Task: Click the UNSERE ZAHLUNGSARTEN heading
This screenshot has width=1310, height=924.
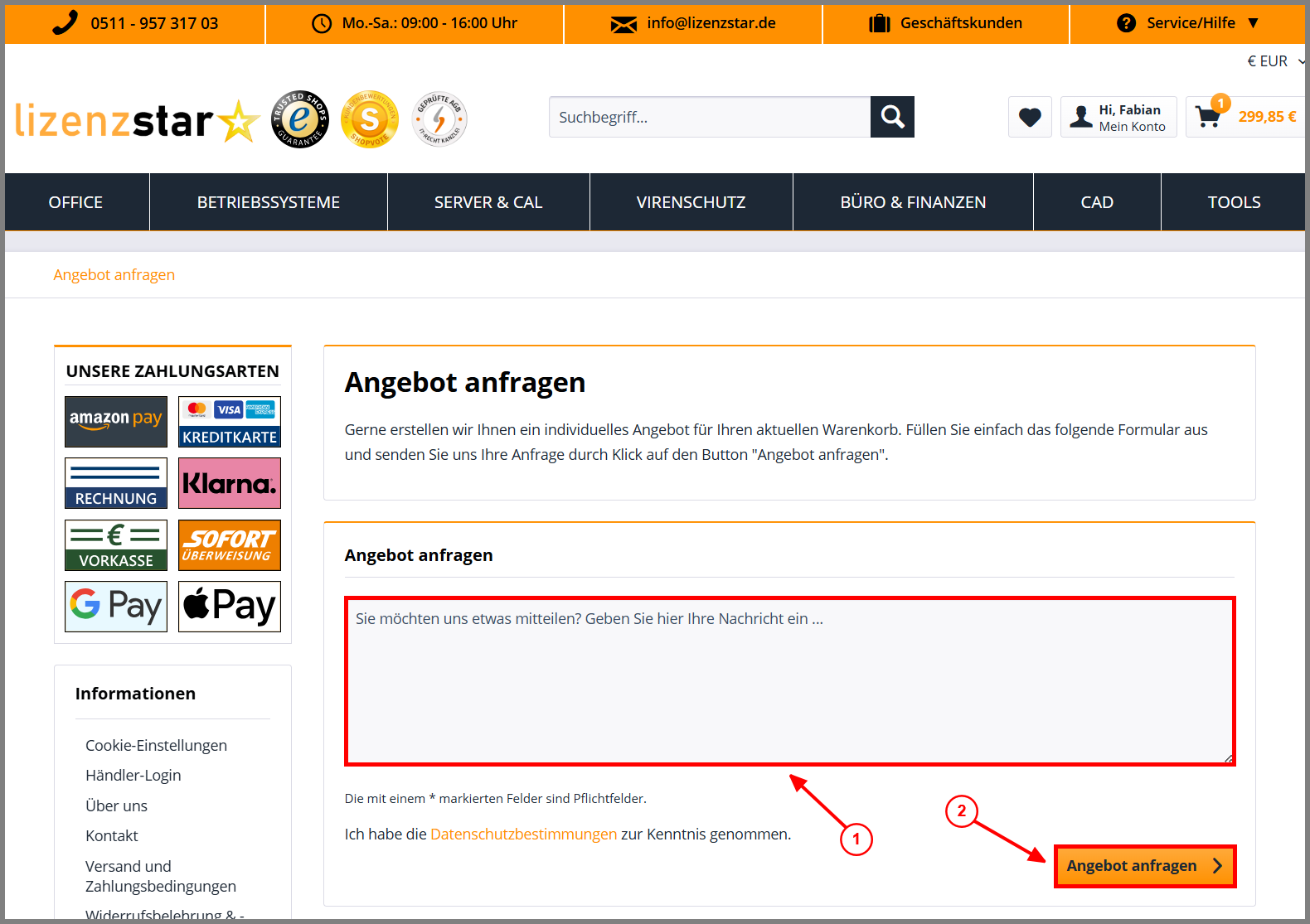Action: pos(172,371)
